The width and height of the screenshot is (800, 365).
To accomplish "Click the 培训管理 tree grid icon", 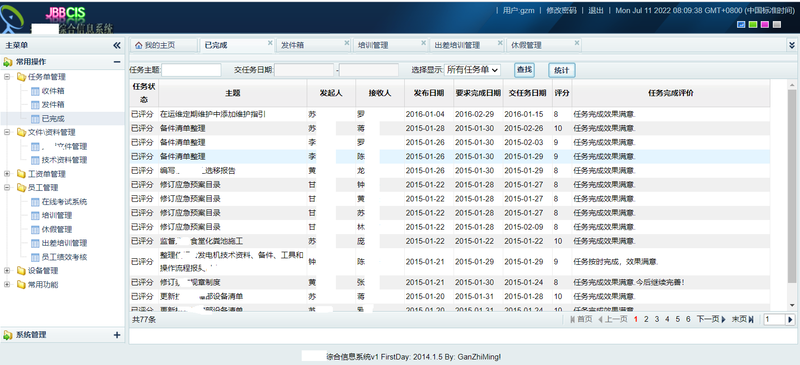I will 35,215.
